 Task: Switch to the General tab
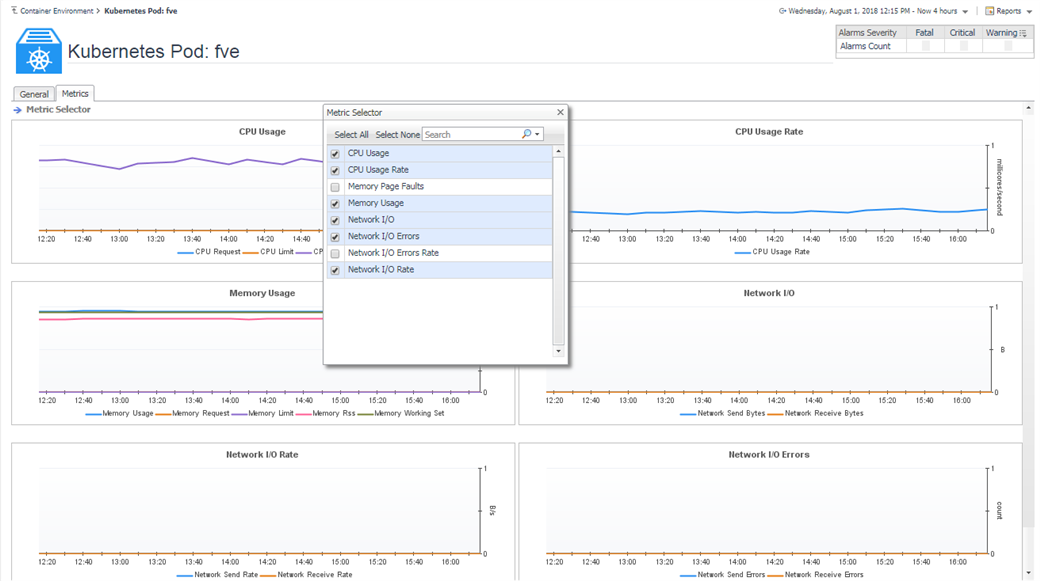pos(34,94)
